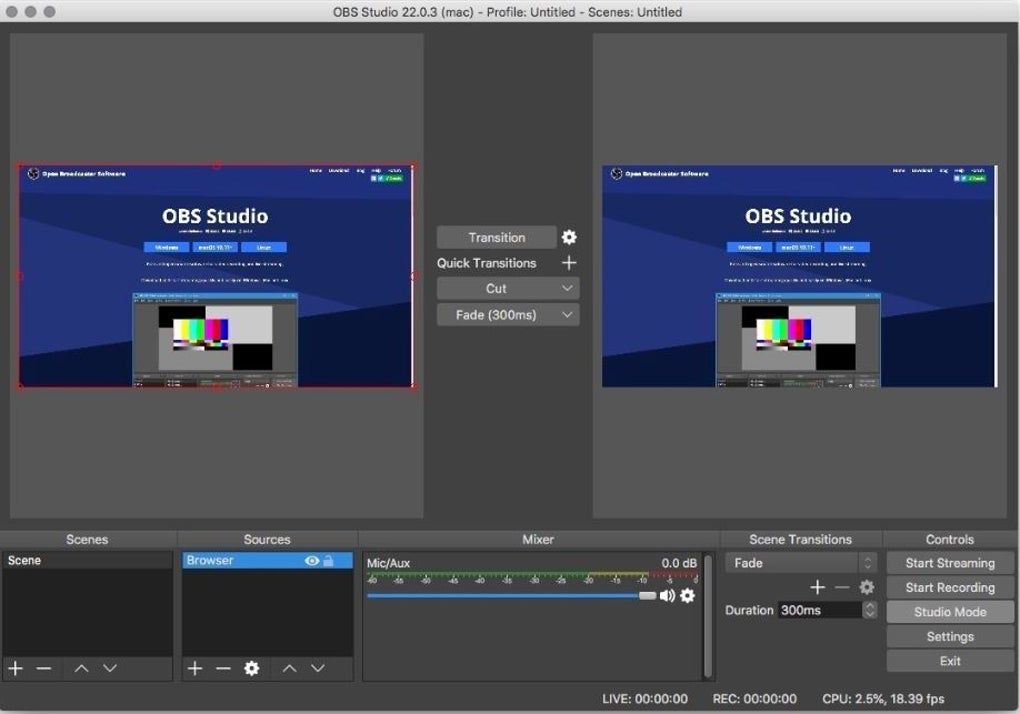Add a new scene with plus icon
This screenshot has height=714, width=1020.
click(x=15, y=668)
